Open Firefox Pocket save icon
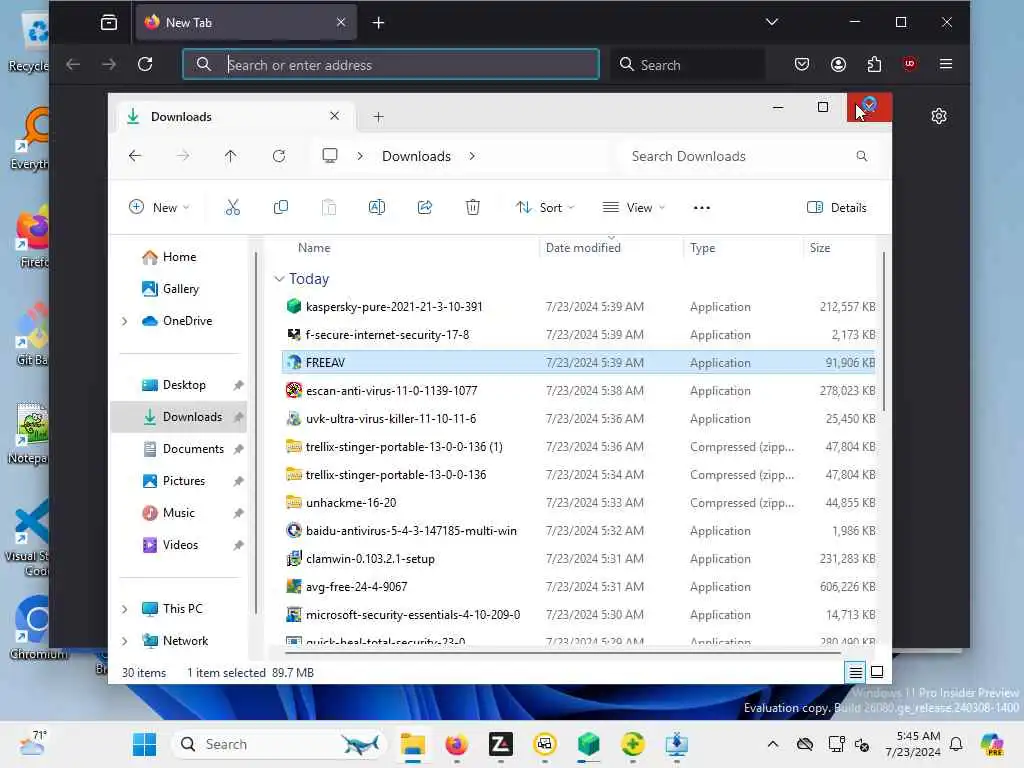This screenshot has width=1024, height=768. (x=802, y=64)
